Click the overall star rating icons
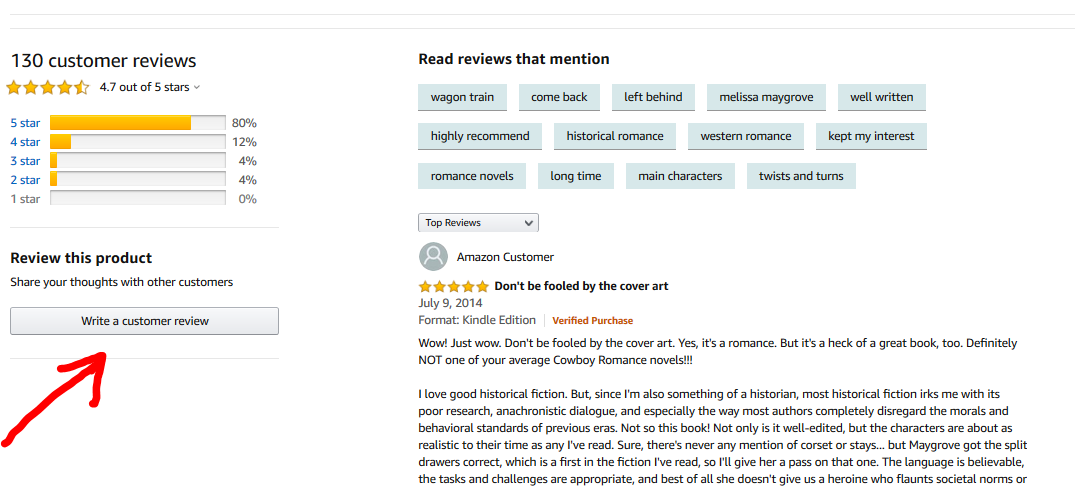This screenshot has height=490, width=1075. click(x=48, y=88)
